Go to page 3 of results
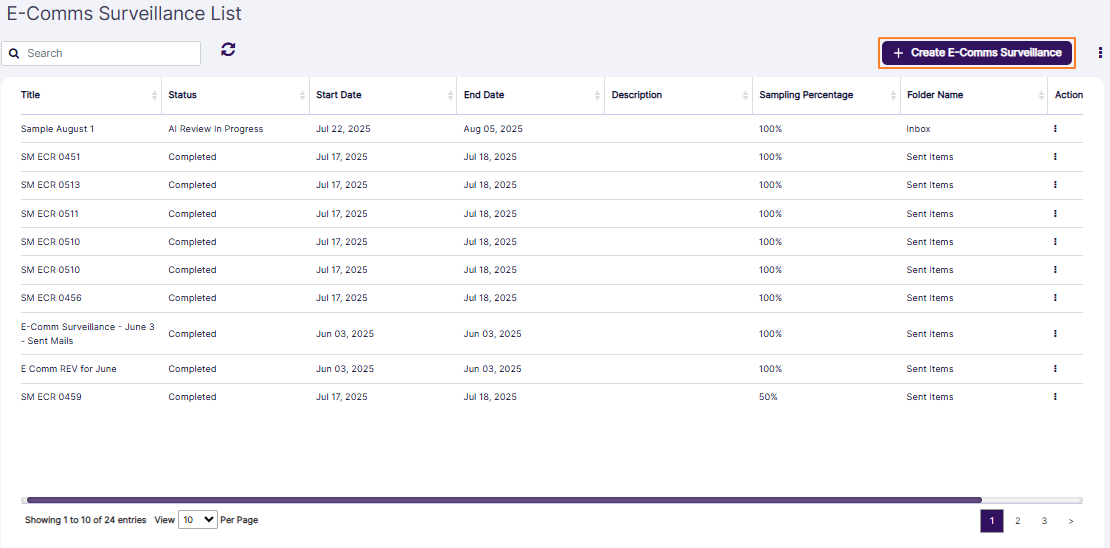Screen dimensions: 1110x548 click(x=1044, y=521)
